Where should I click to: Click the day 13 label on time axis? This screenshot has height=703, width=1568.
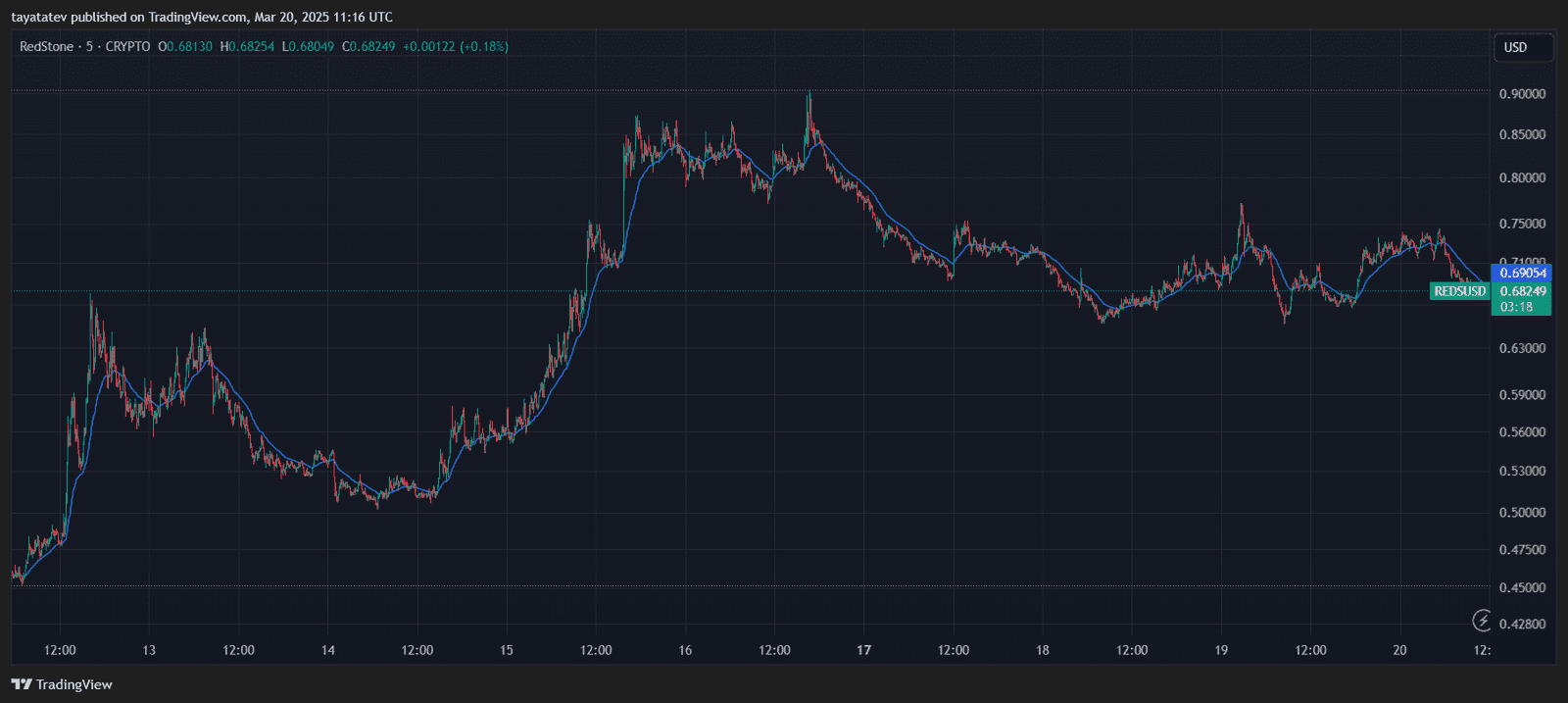[149, 650]
